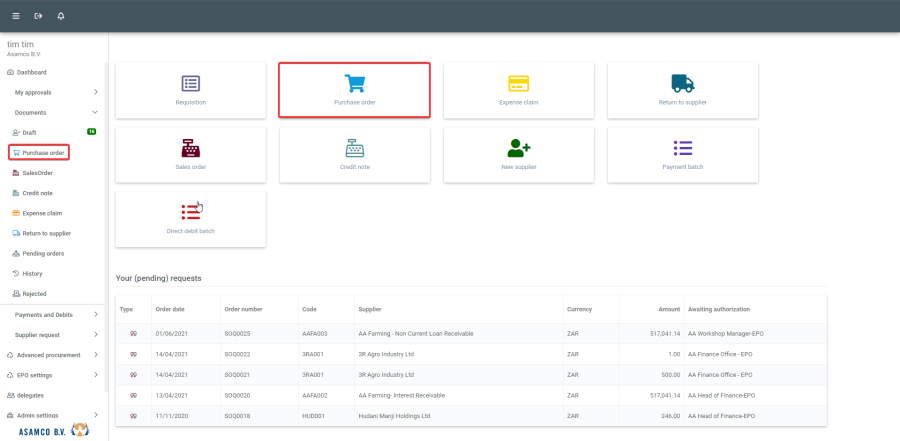This screenshot has width=900, height=441.
Task: Open the Requisition tile
Action: (x=191, y=90)
